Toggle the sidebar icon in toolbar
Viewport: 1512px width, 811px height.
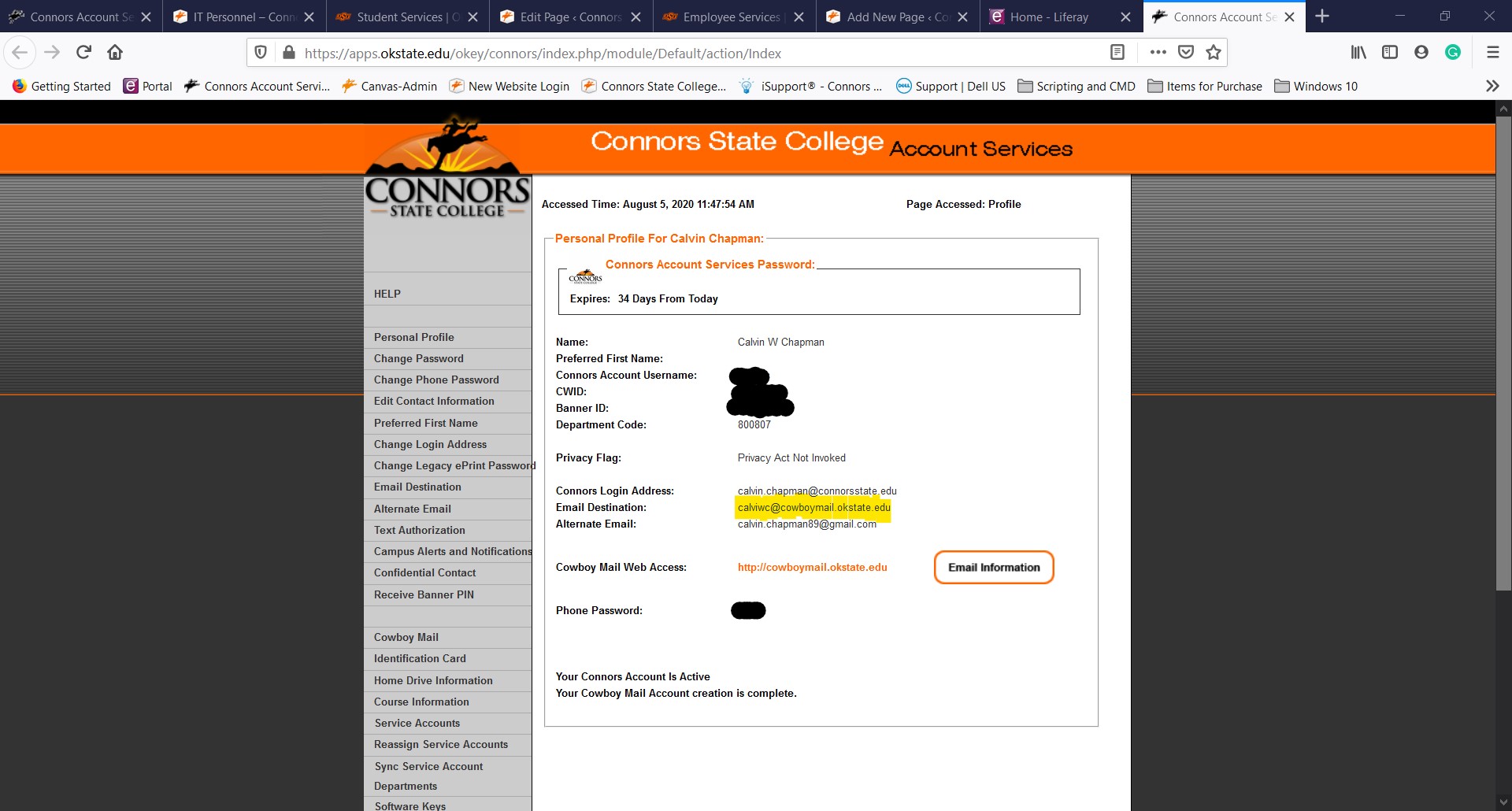pos(1390,52)
